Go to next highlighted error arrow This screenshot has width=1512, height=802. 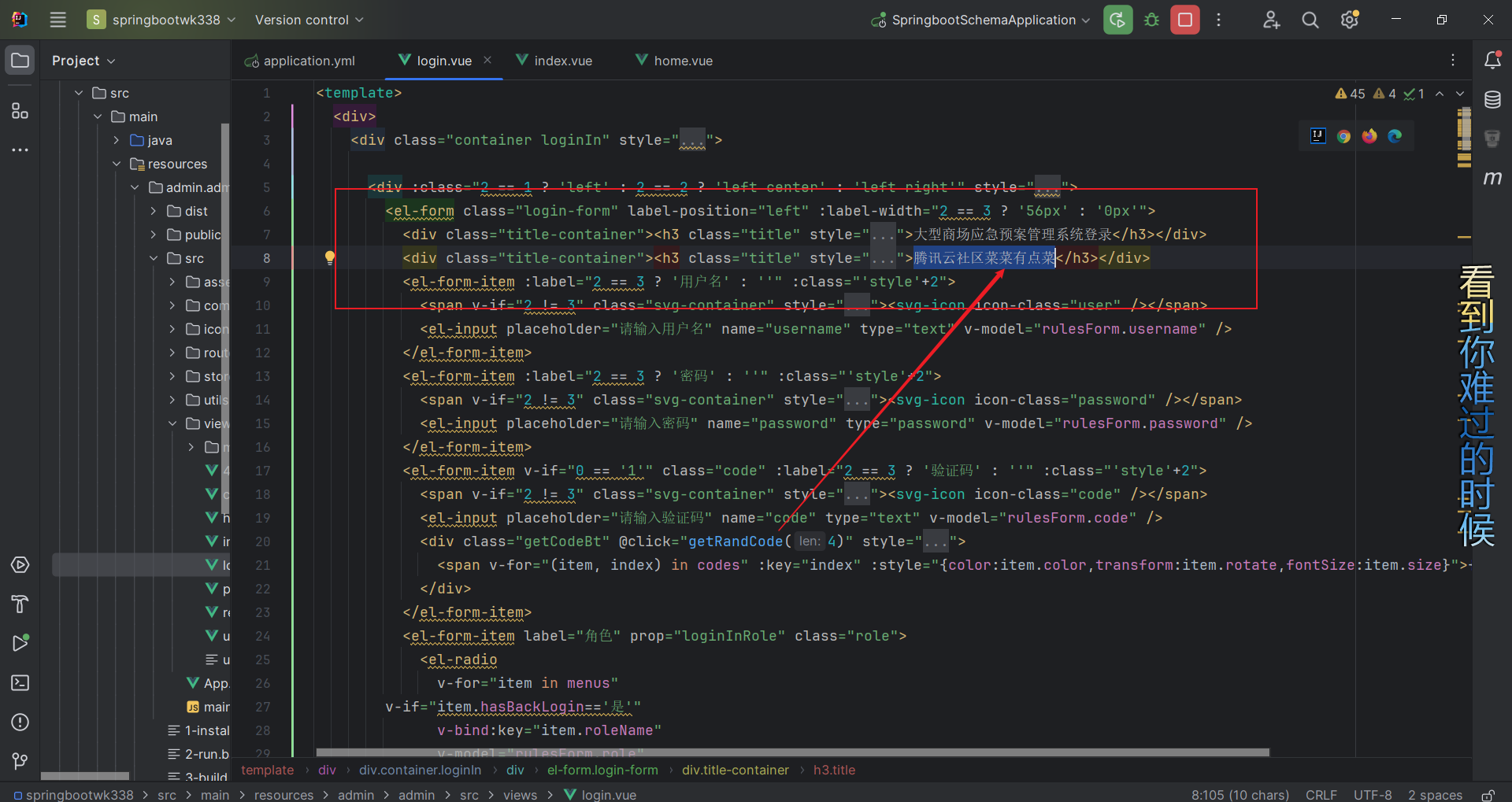tap(1460, 94)
